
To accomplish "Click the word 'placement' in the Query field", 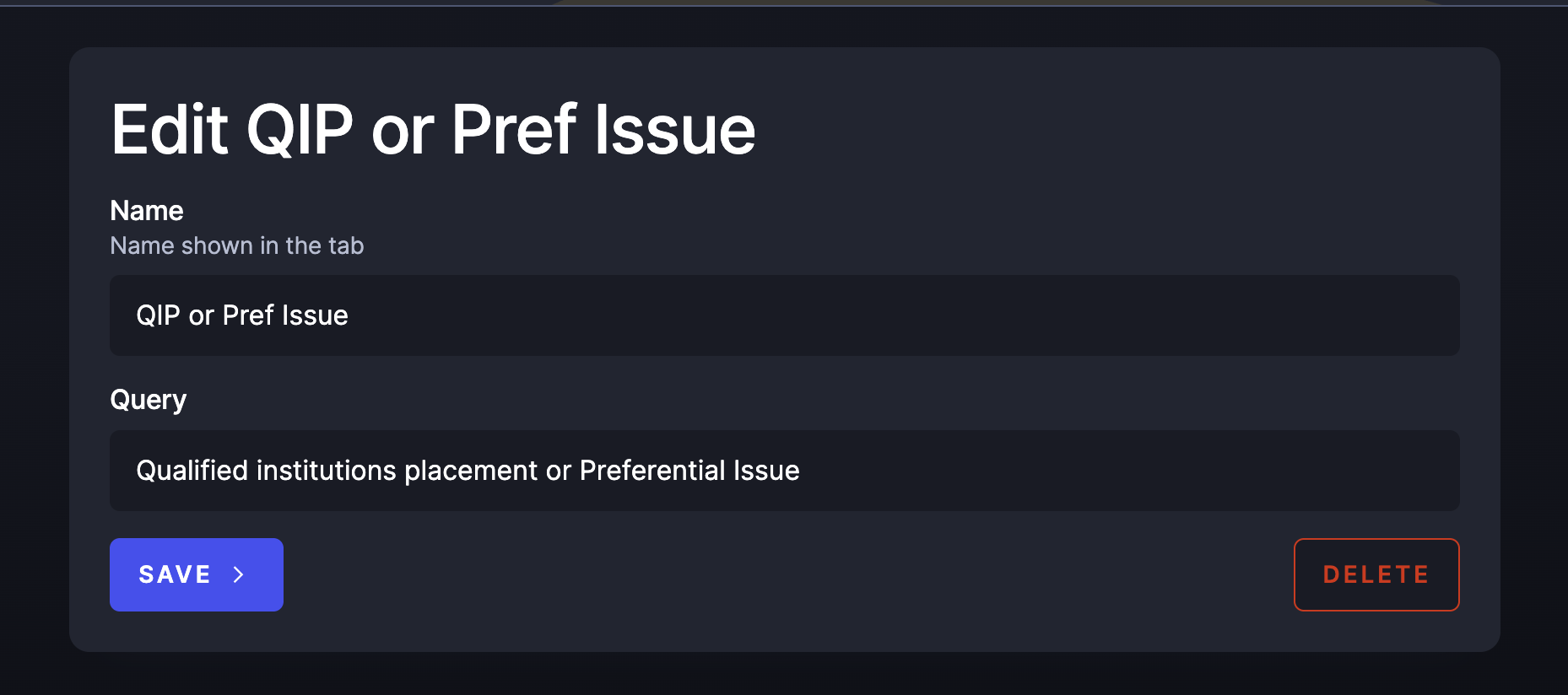I will pos(471,471).
